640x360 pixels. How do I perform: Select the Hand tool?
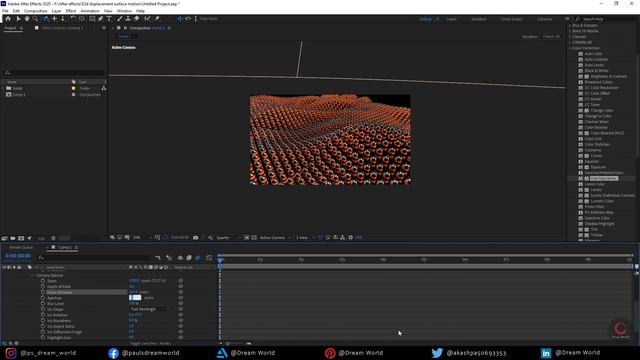click(x=27, y=19)
